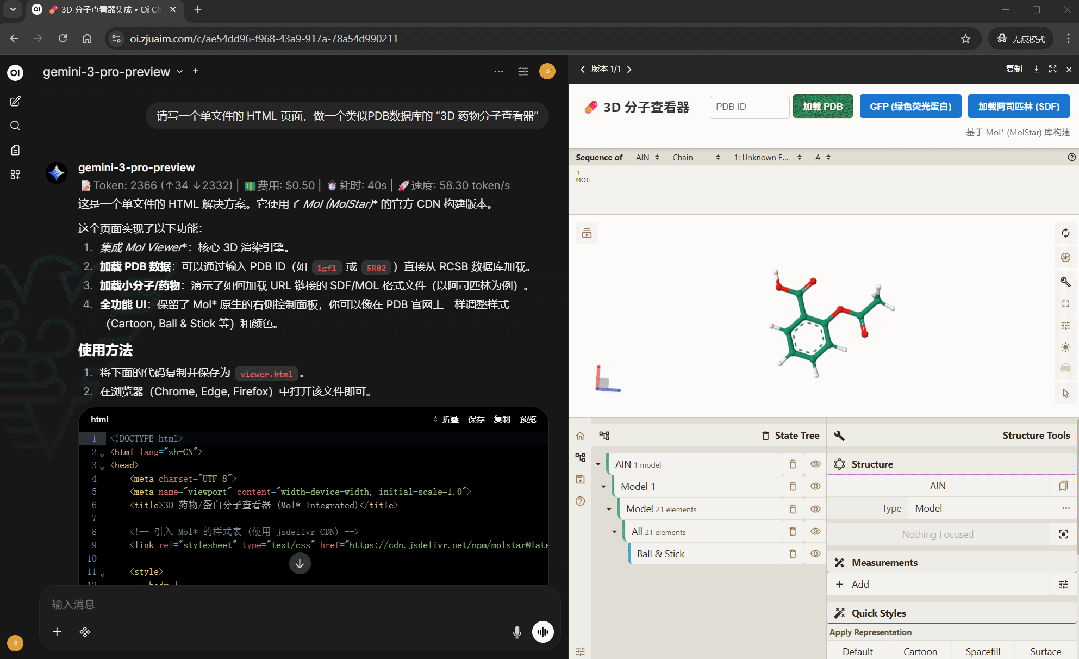Open the chain A dropdown in sequence bar

823,157
